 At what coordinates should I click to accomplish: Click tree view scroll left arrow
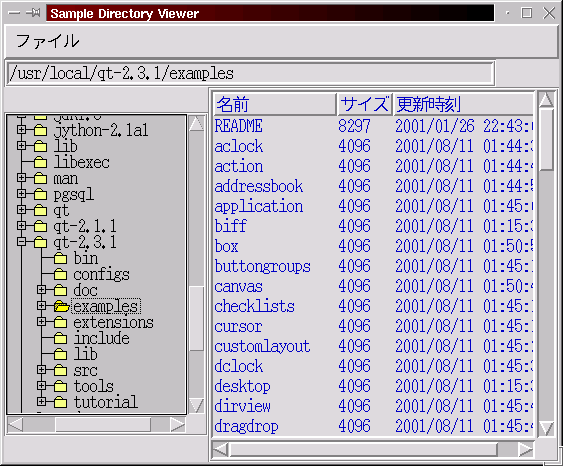(15, 425)
